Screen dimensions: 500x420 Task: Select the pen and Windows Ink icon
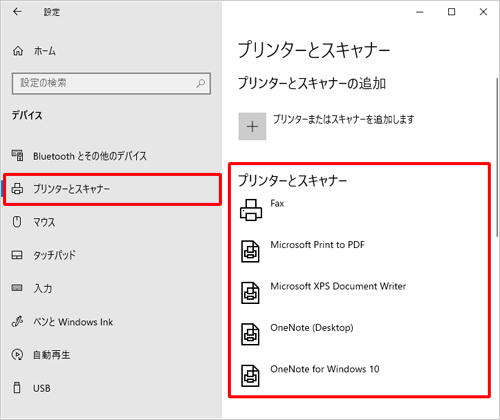[x=17, y=321]
